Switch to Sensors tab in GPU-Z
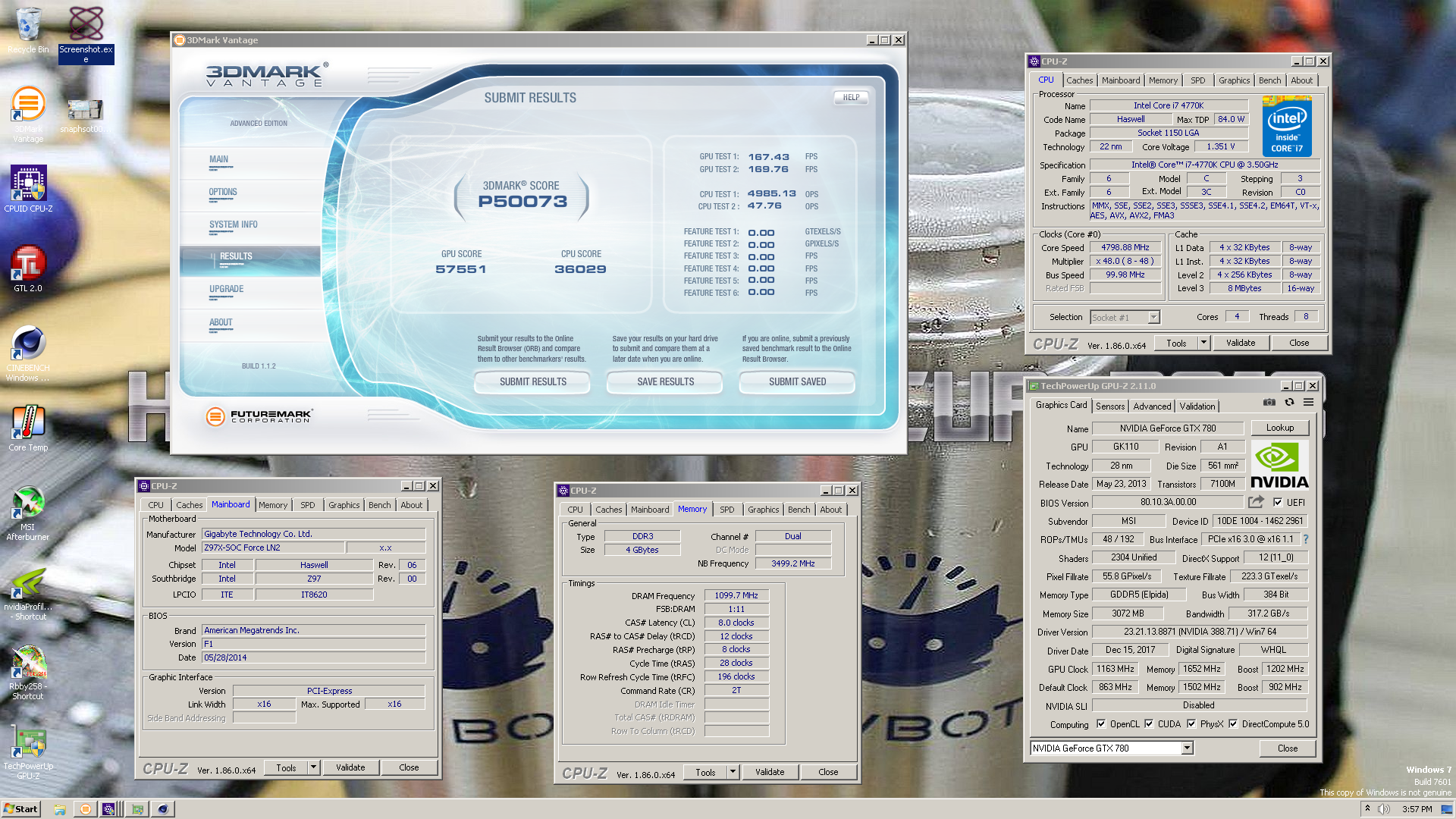This screenshot has height=819, width=1456. tap(1110, 406)
